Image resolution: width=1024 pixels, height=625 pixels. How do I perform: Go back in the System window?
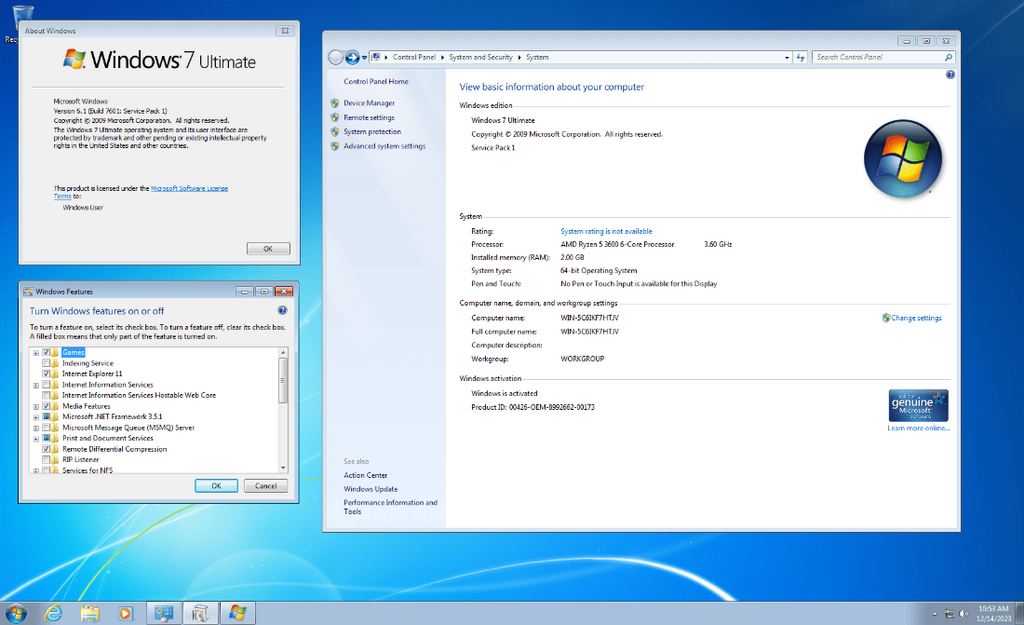(336, 57)
